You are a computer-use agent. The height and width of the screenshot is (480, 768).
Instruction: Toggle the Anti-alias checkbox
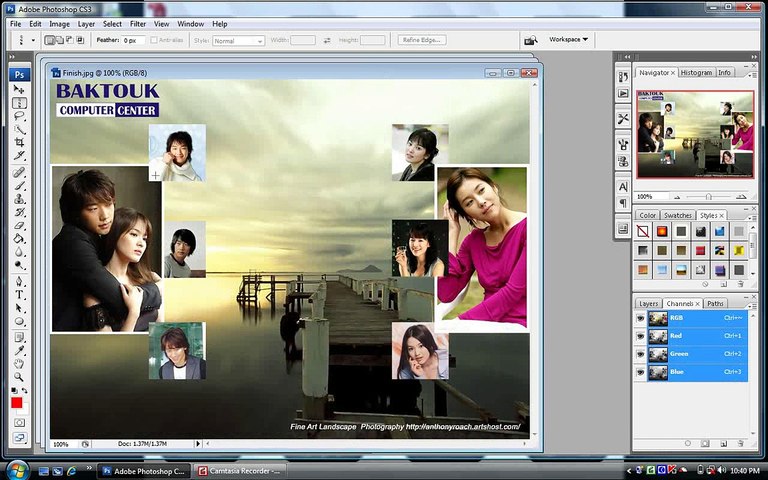(154, 40)
